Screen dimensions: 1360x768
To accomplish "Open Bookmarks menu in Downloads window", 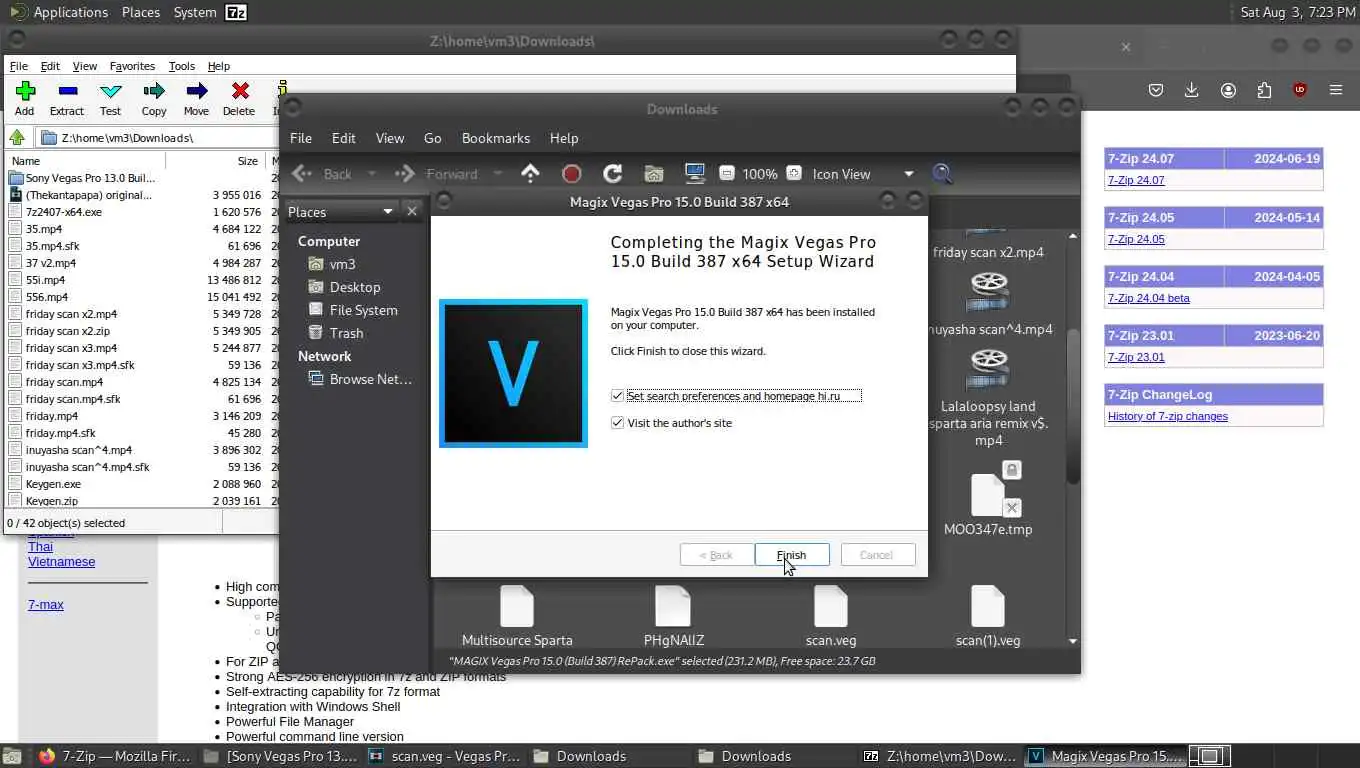I will [496, 138].
